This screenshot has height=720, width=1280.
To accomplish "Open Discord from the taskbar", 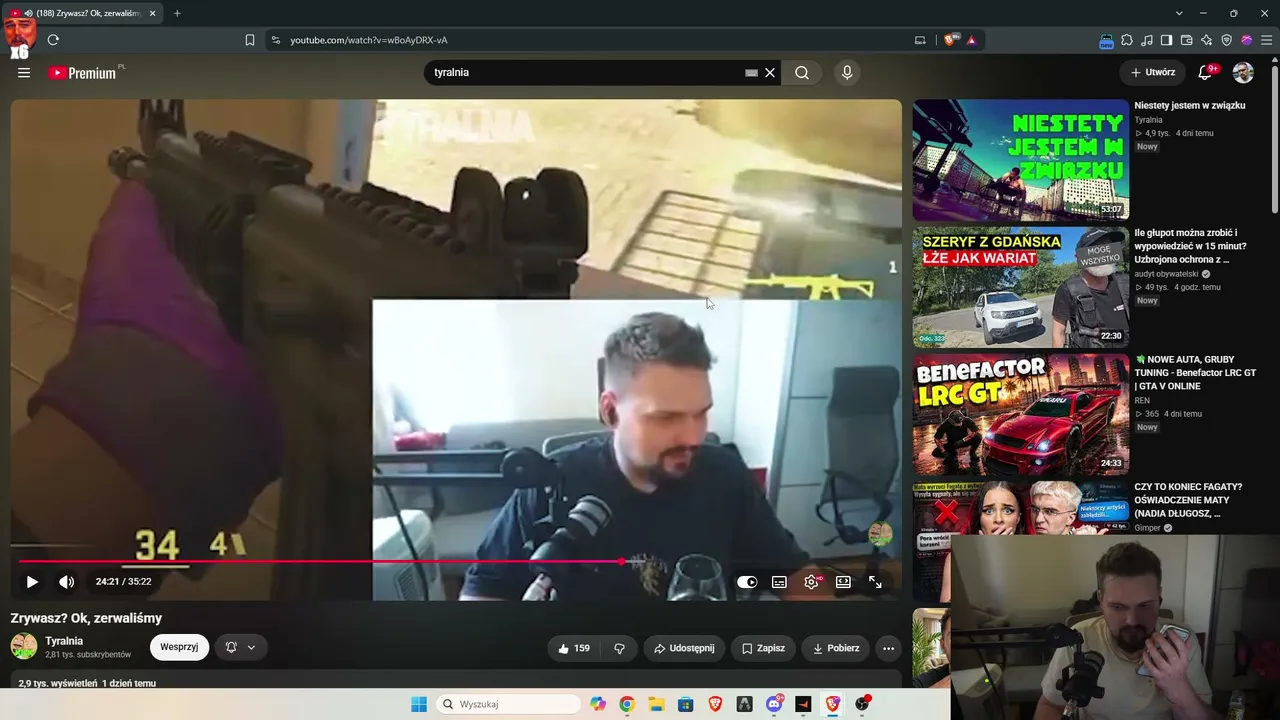I will (x=774, y=704).
